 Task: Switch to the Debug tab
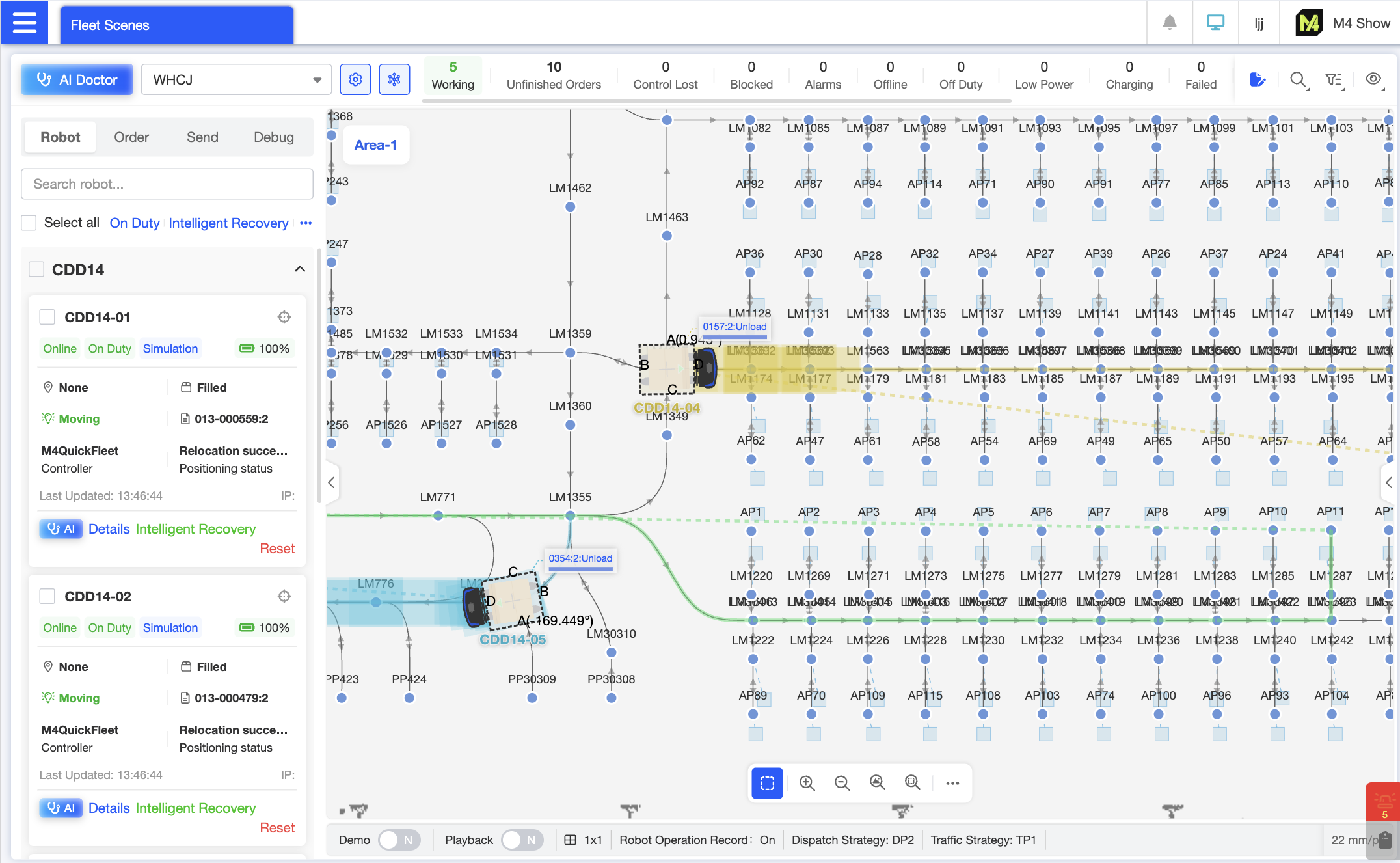[x=273, y=137]
